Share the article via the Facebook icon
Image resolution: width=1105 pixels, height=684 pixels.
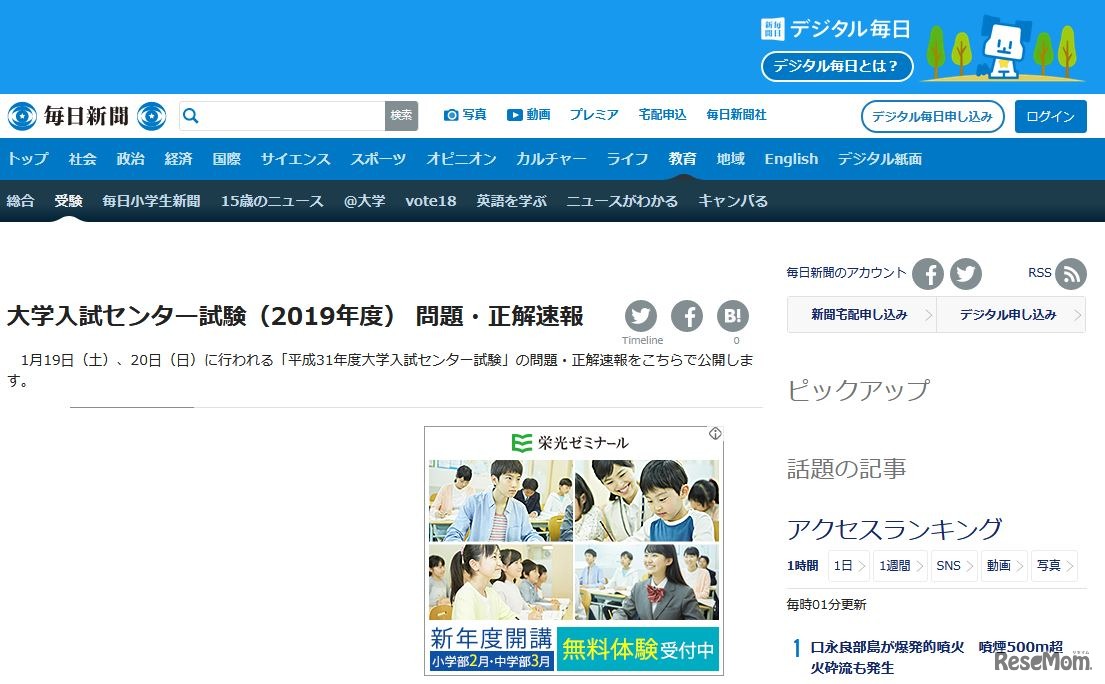687,316
